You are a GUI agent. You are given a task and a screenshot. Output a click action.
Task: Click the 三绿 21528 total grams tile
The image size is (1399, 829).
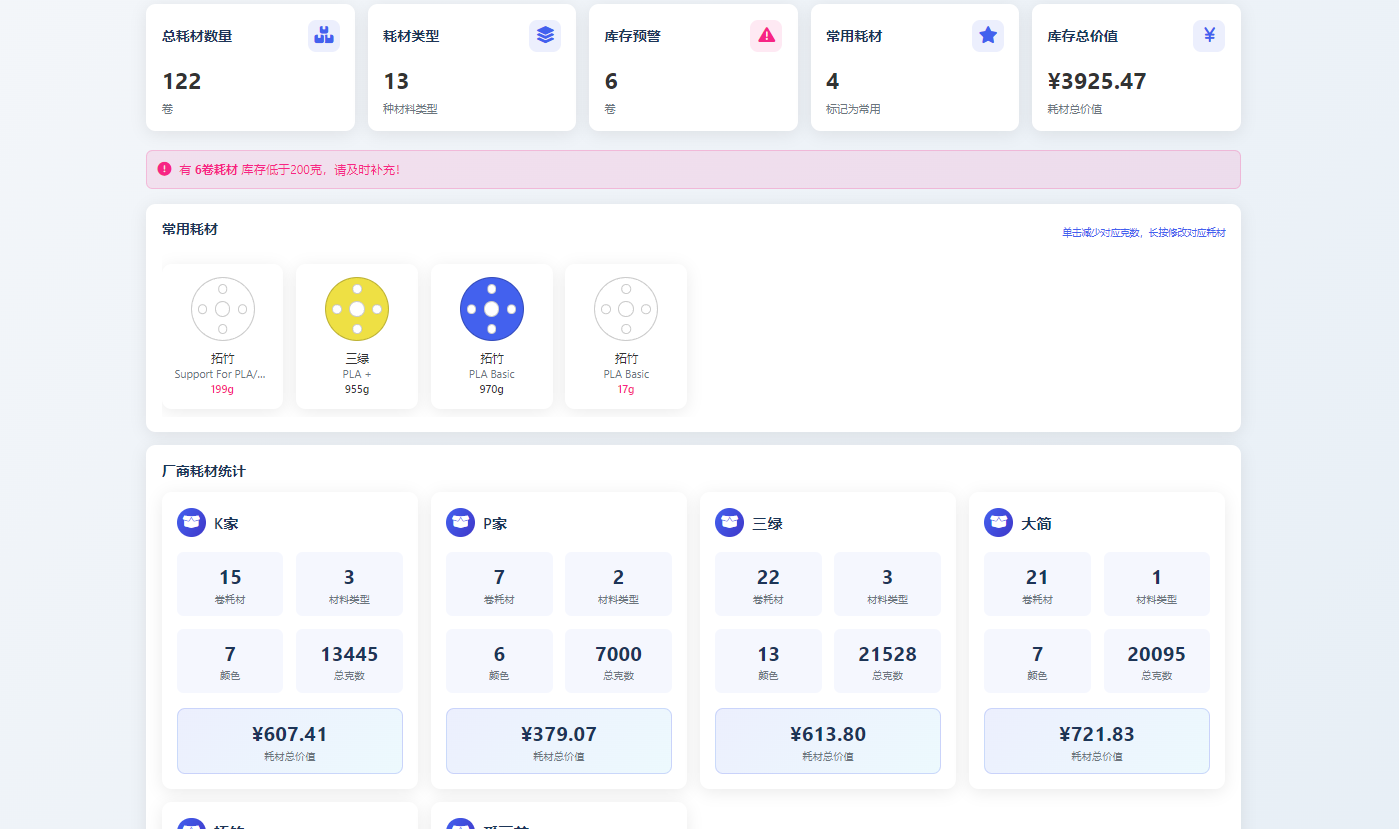887,661
